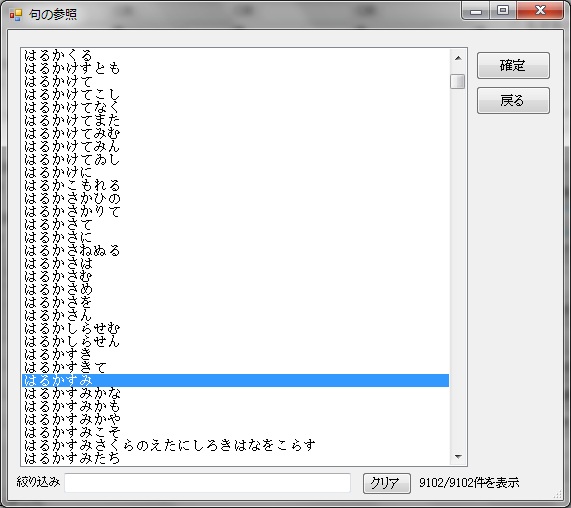
Task: Select list entry はるかけすとも
Action: coord(235,68)
